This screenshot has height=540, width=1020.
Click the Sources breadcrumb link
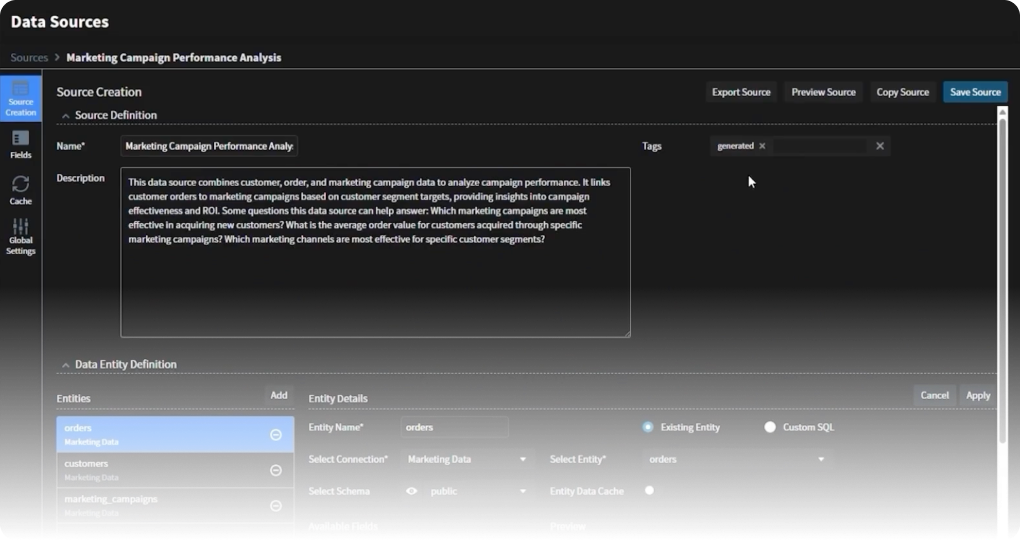(x=29, y=58)
